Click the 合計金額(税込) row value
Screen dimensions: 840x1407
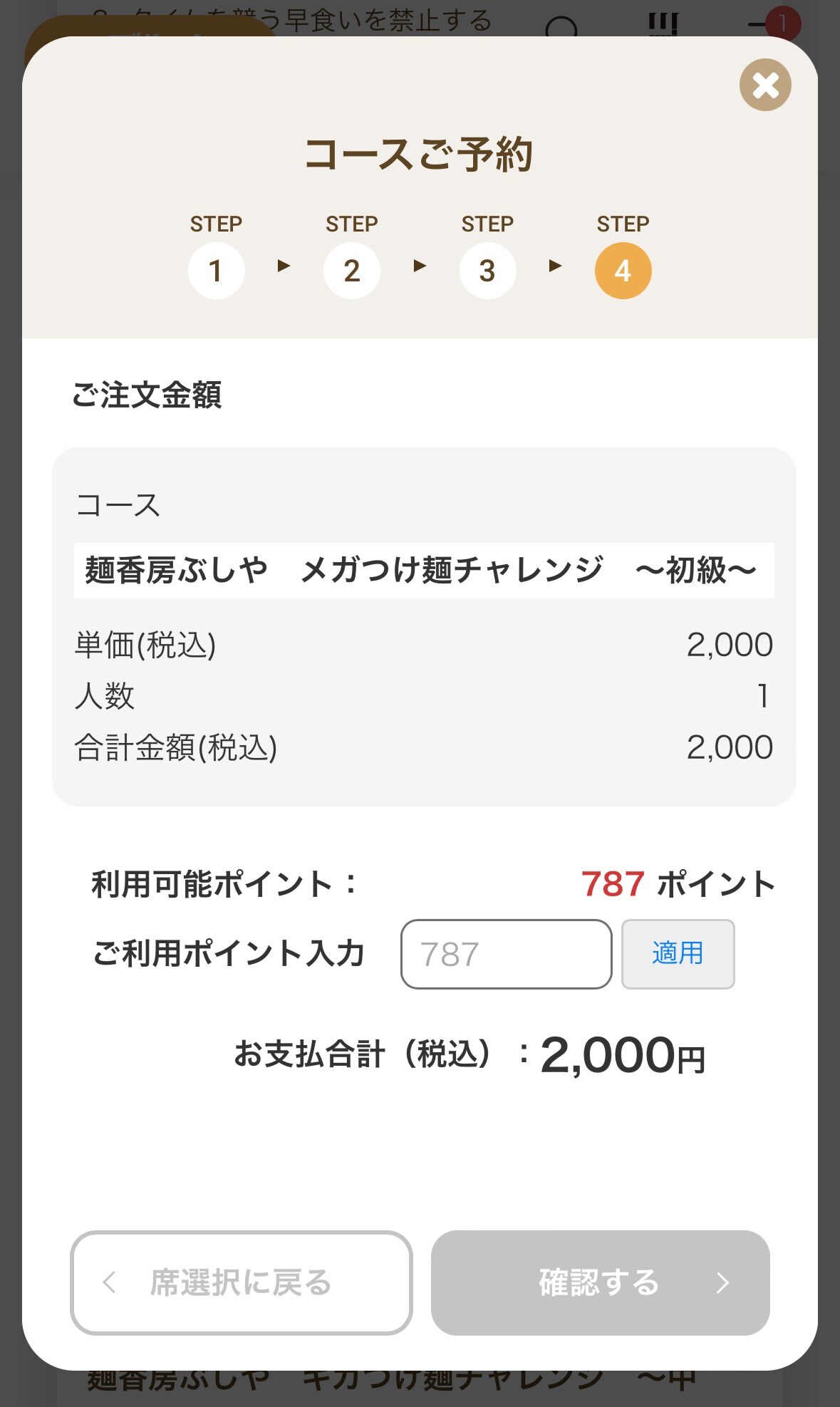[730, 747]
